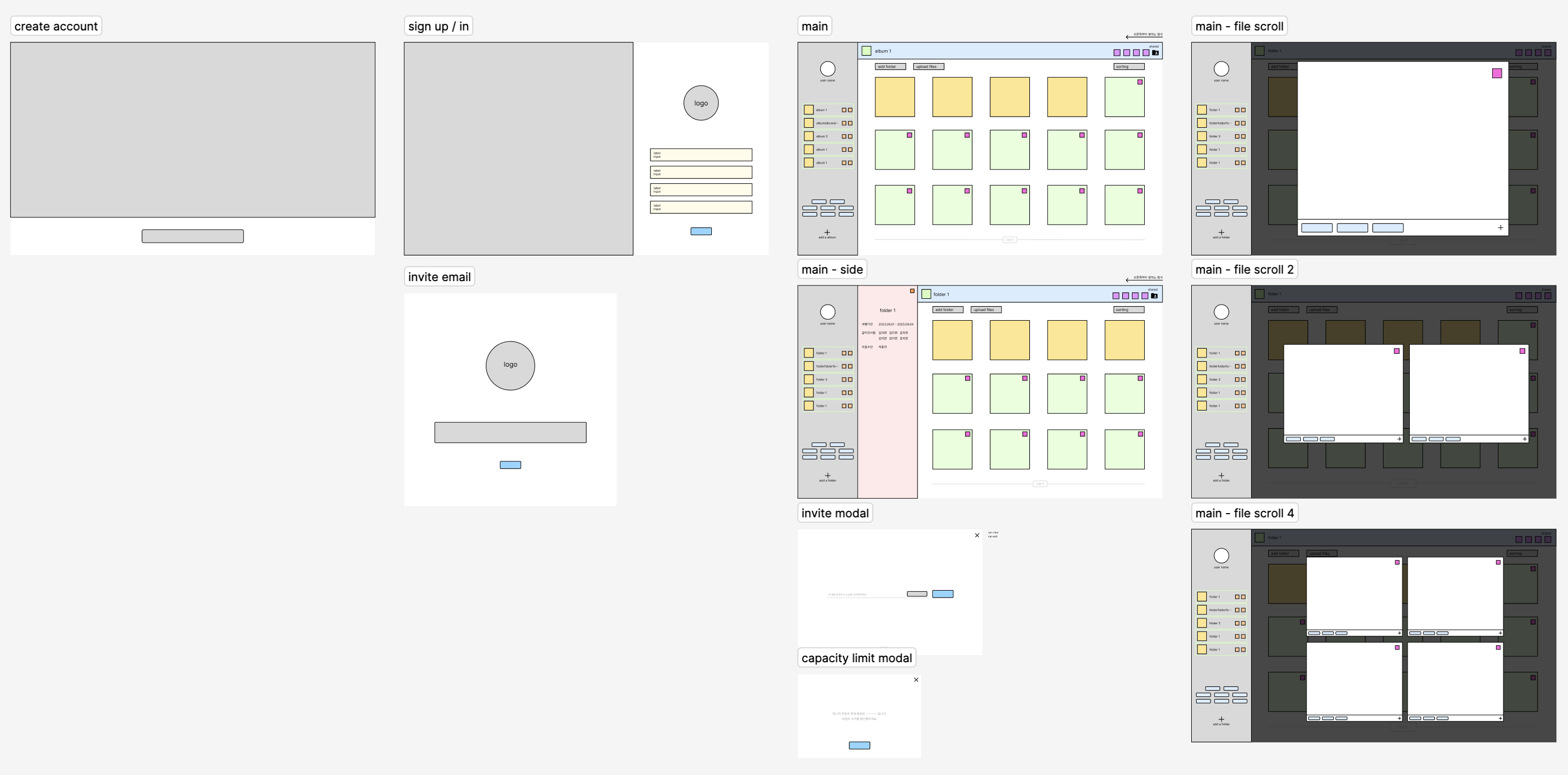This screenshot has height=775, width=1568.
Task: Select the "capacity limit modal" frame label
Action: click(857, 658)
